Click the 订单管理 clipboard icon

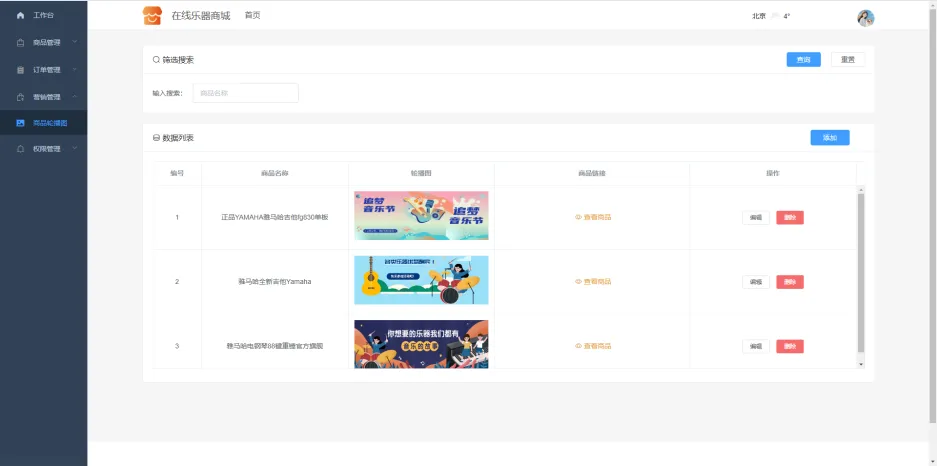click(x=20, y=70)
